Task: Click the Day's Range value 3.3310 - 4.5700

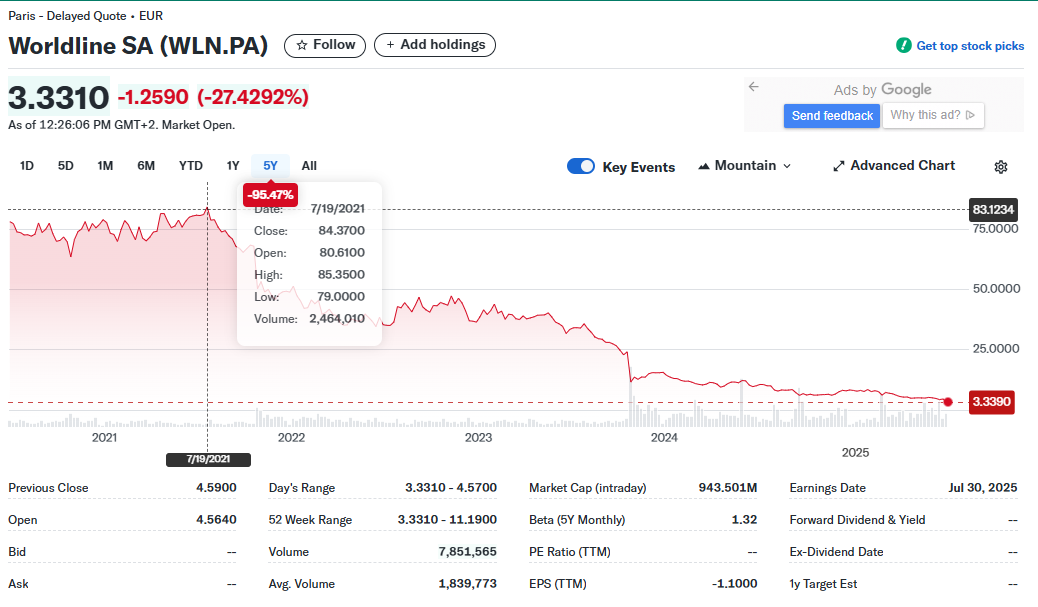Action: click(x=451, y=488)
